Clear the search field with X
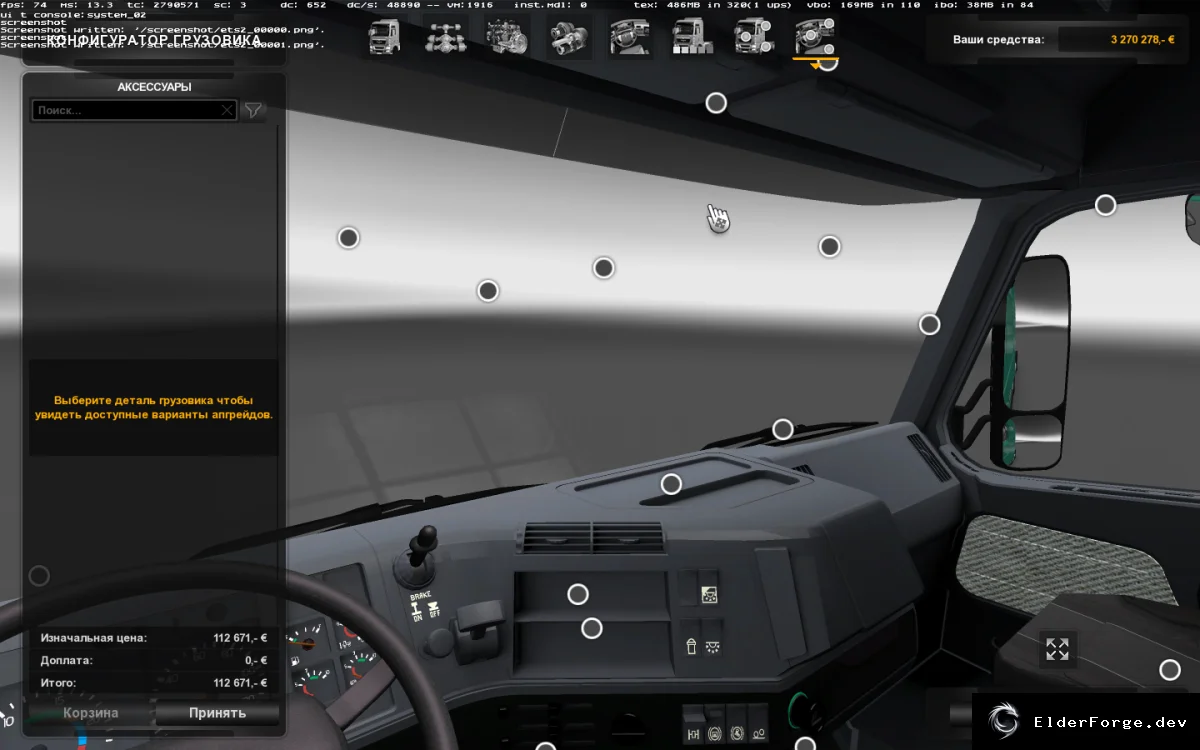1200x750 pixels. (227, 111)
